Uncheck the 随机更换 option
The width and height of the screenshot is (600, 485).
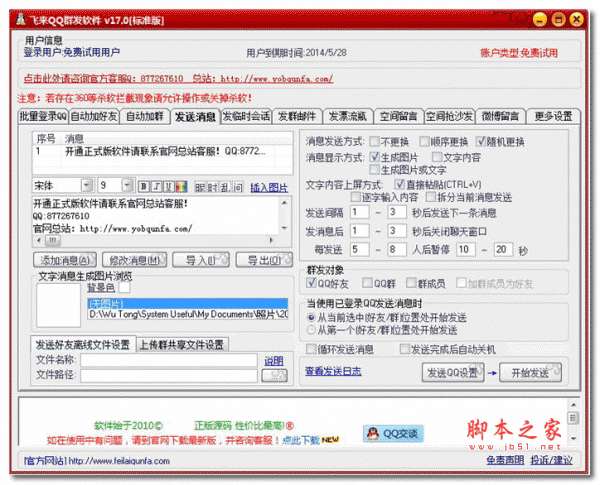[481, 142]
